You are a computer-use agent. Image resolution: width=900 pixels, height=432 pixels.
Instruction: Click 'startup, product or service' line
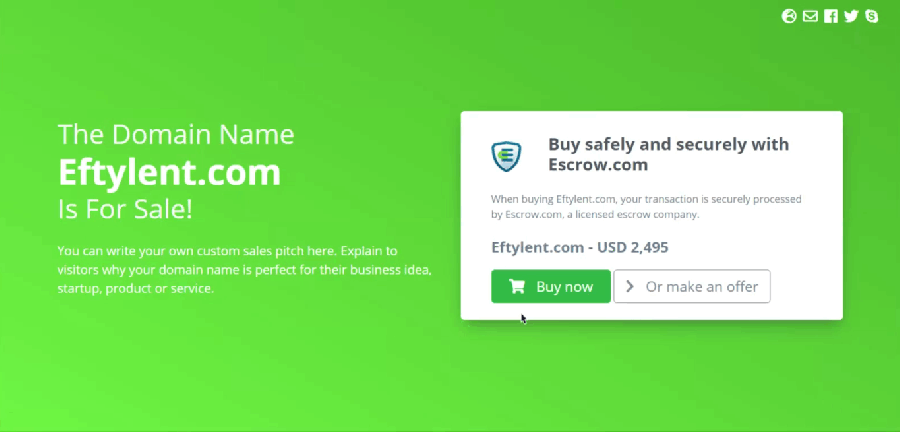click(x=135, y=288)
